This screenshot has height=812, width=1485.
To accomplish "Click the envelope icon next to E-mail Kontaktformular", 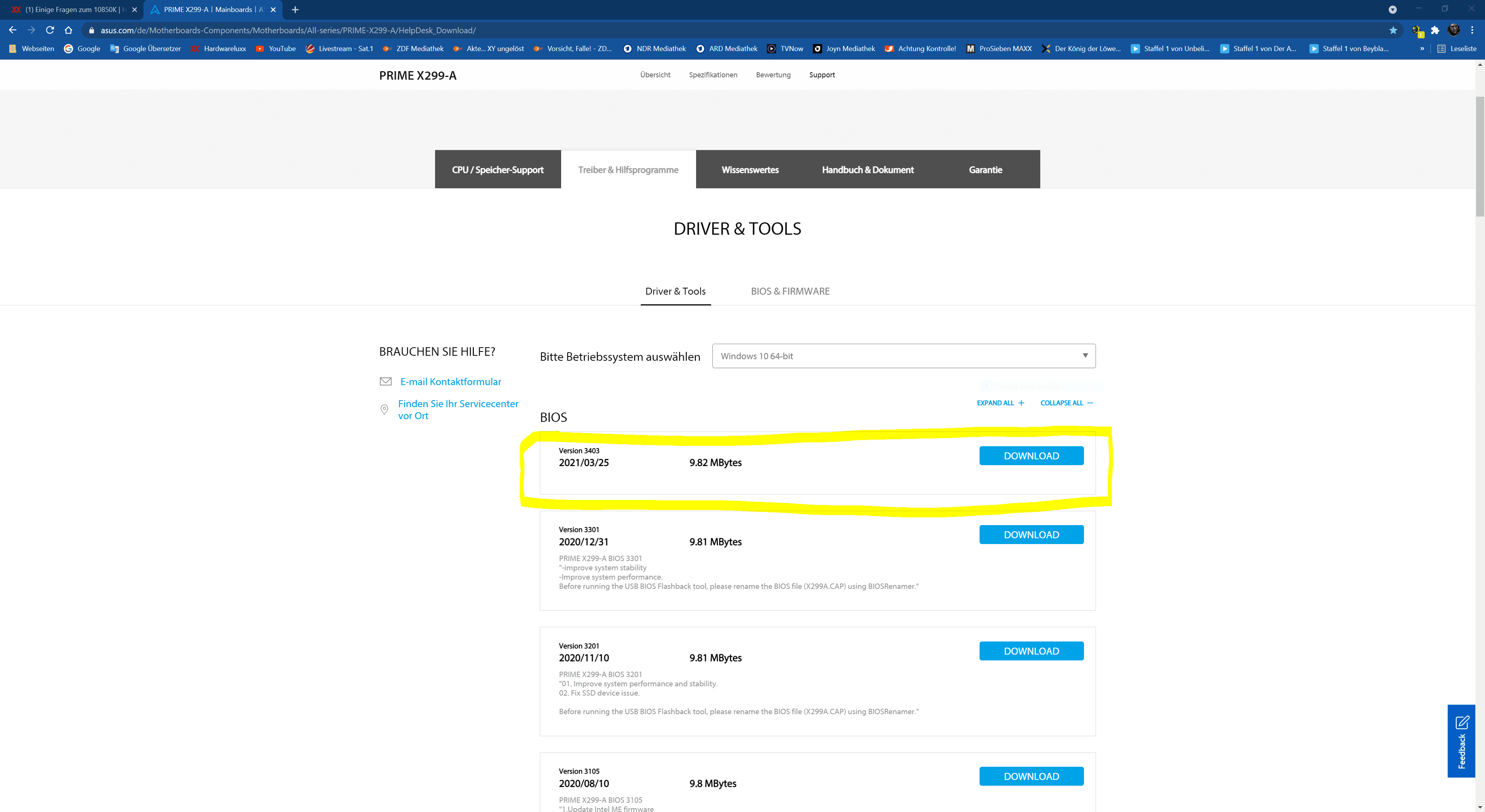I will [386, 382].
